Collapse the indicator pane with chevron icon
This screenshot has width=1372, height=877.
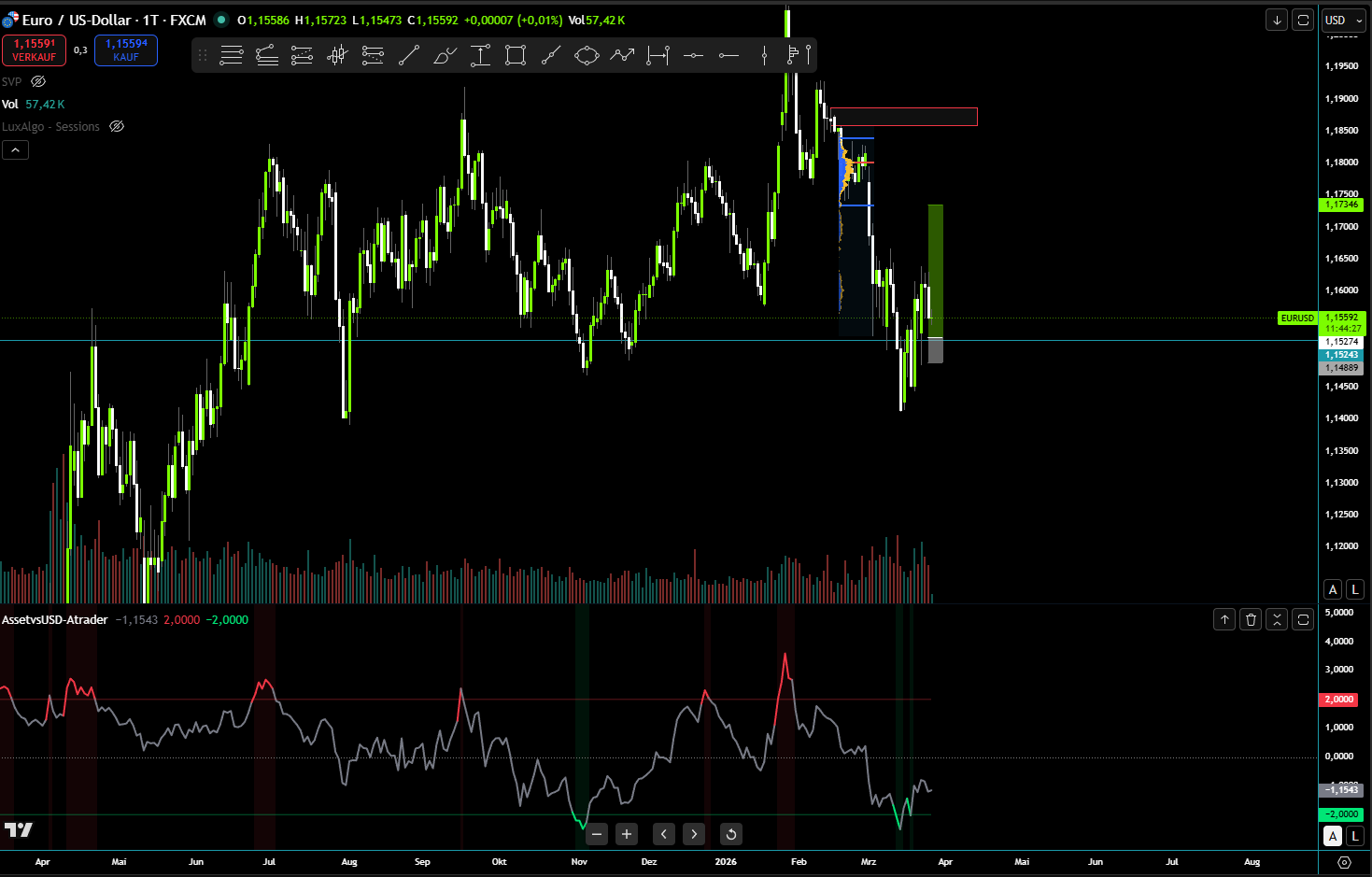click(1276, 618)
